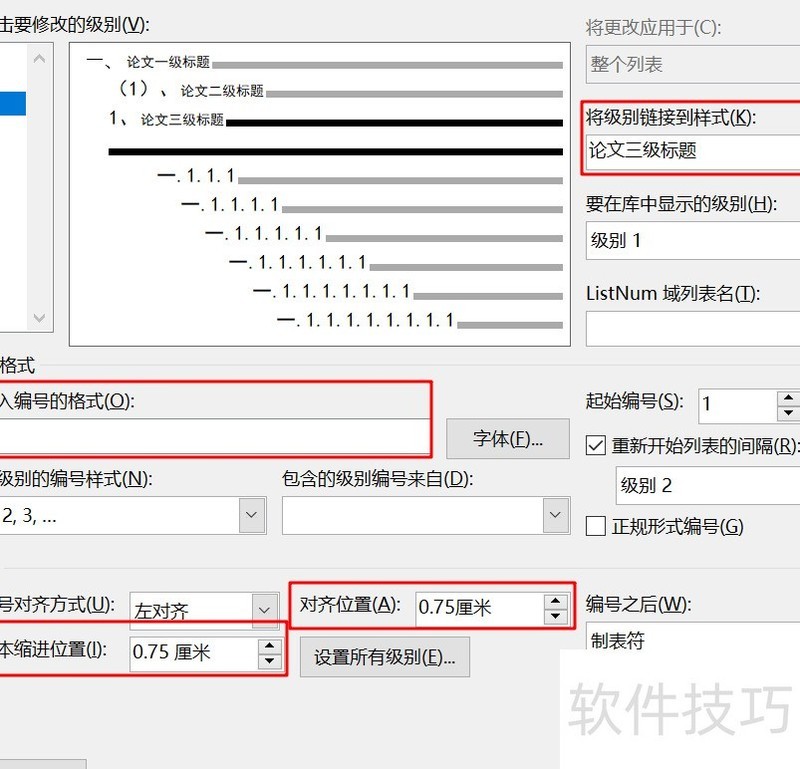This screenshot has width=800, height=769.
Task: Click the 字体(F) button
Action: 507,438
